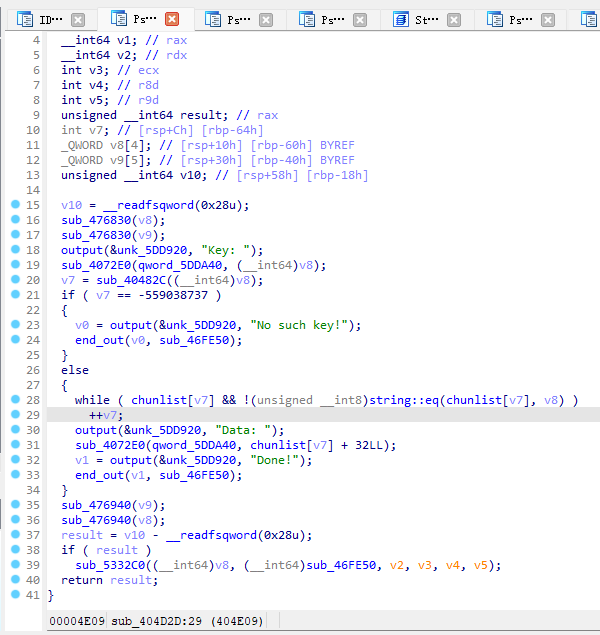Click sub_476940(v8) on line 36
Screen dimensions: 600x635
[113, 520]
